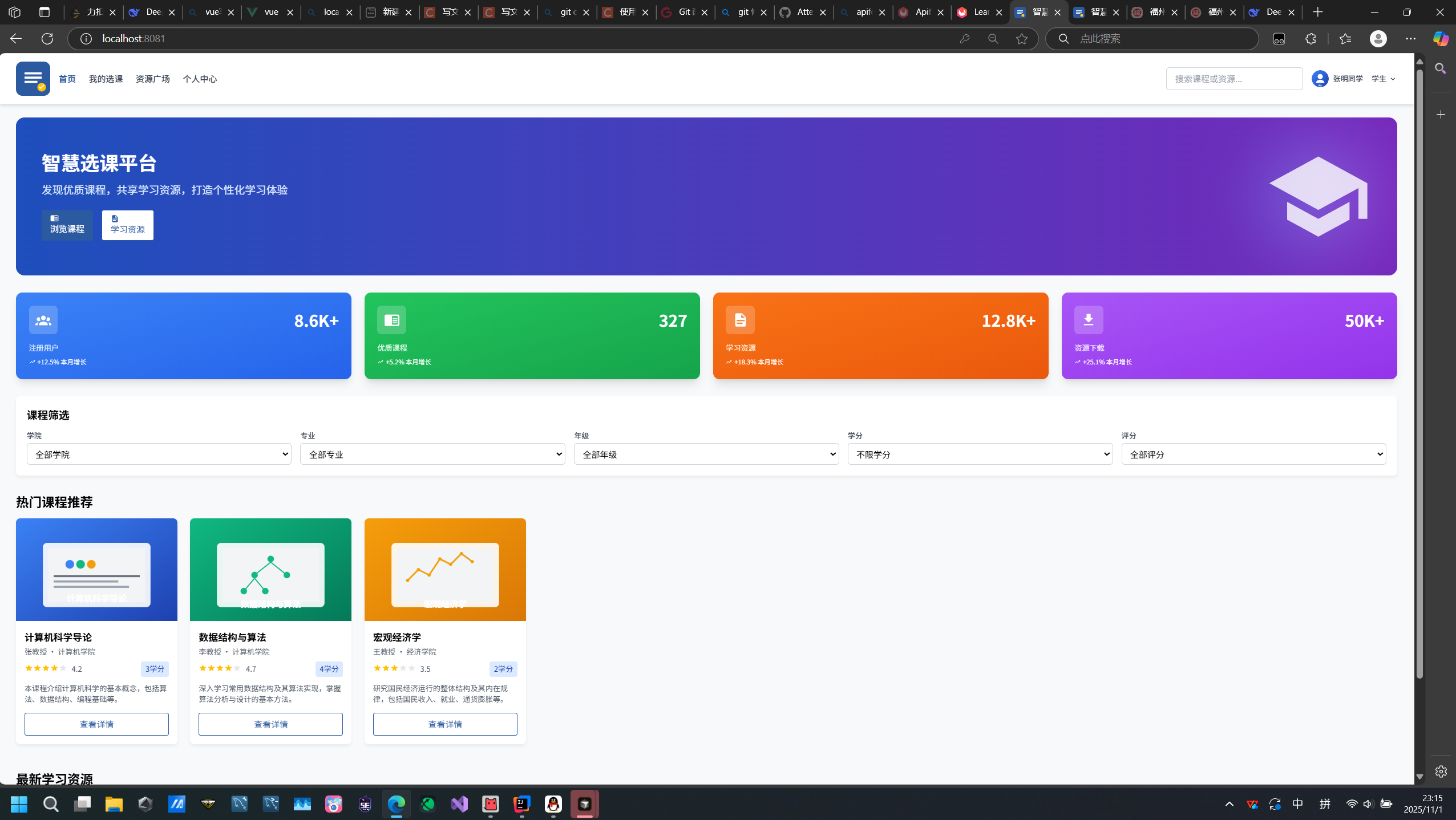Click the platform logo icon in the navbar
Screen dimensions: 1456x820
tap(33, 79)
